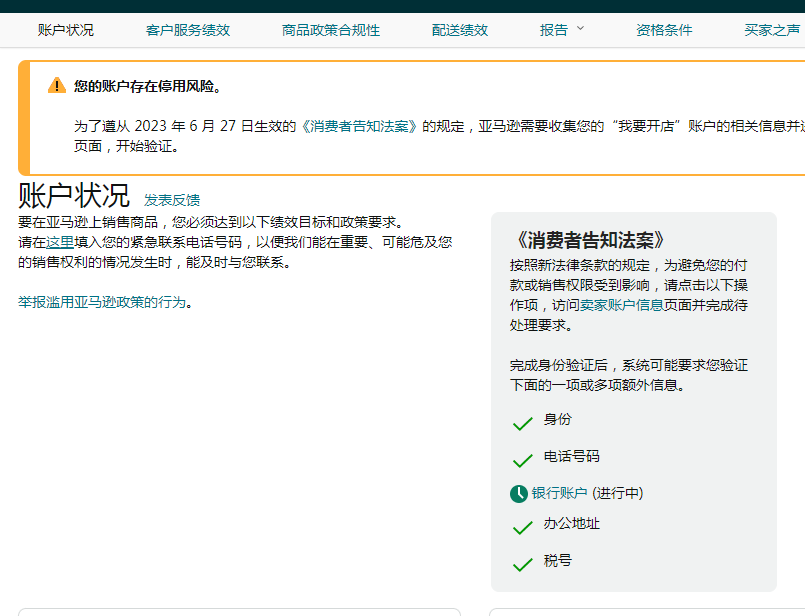This screenshot has height=616, width=805.
Task: Click the 您的账户存在停用风险 alert heading
Action: tap(148, 86)
